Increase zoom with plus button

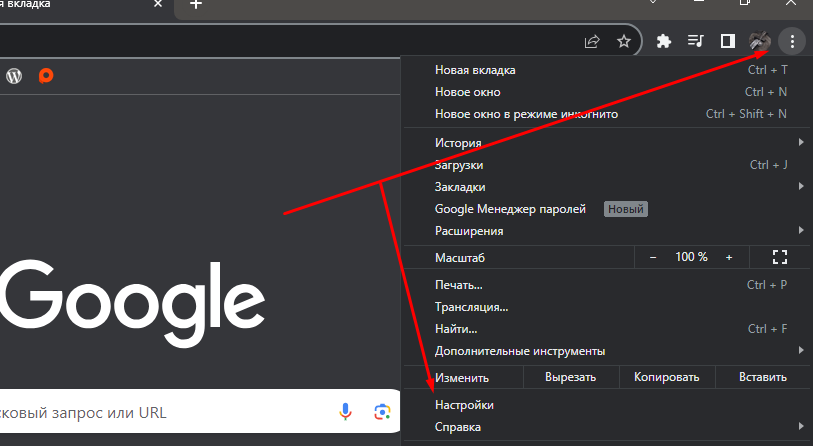729,257
